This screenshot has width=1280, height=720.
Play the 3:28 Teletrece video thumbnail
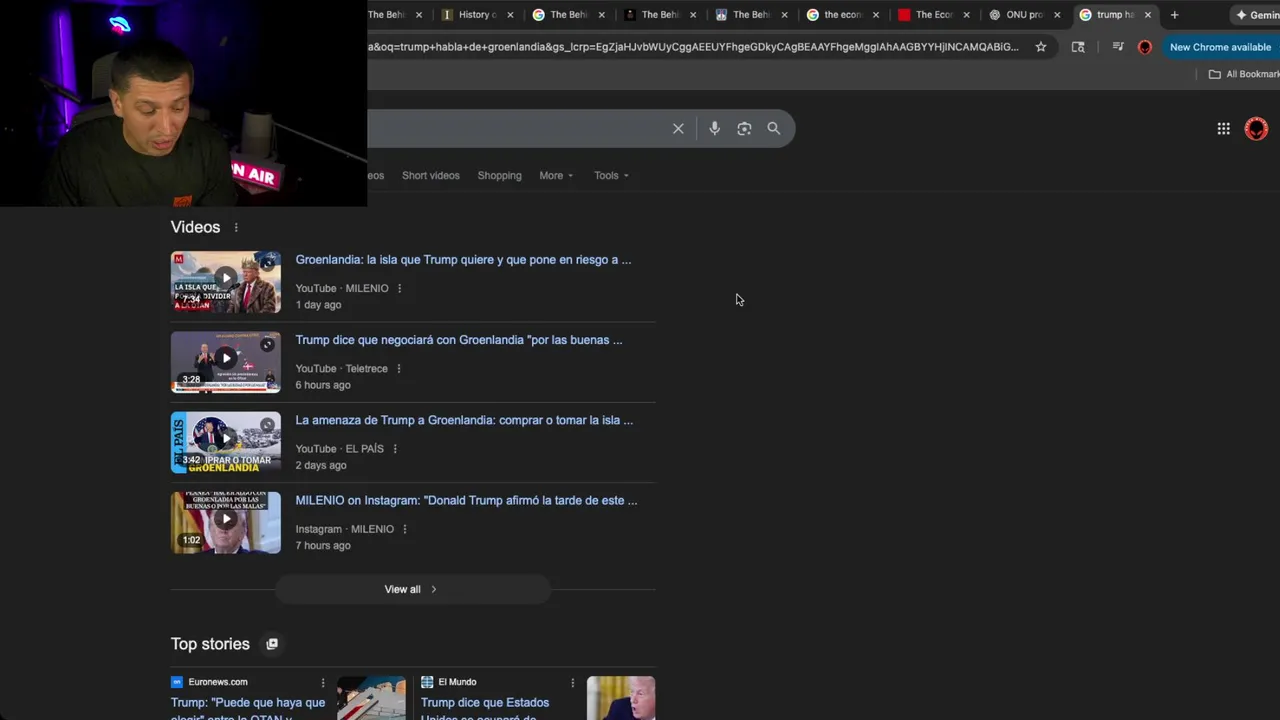coord(226,362)
